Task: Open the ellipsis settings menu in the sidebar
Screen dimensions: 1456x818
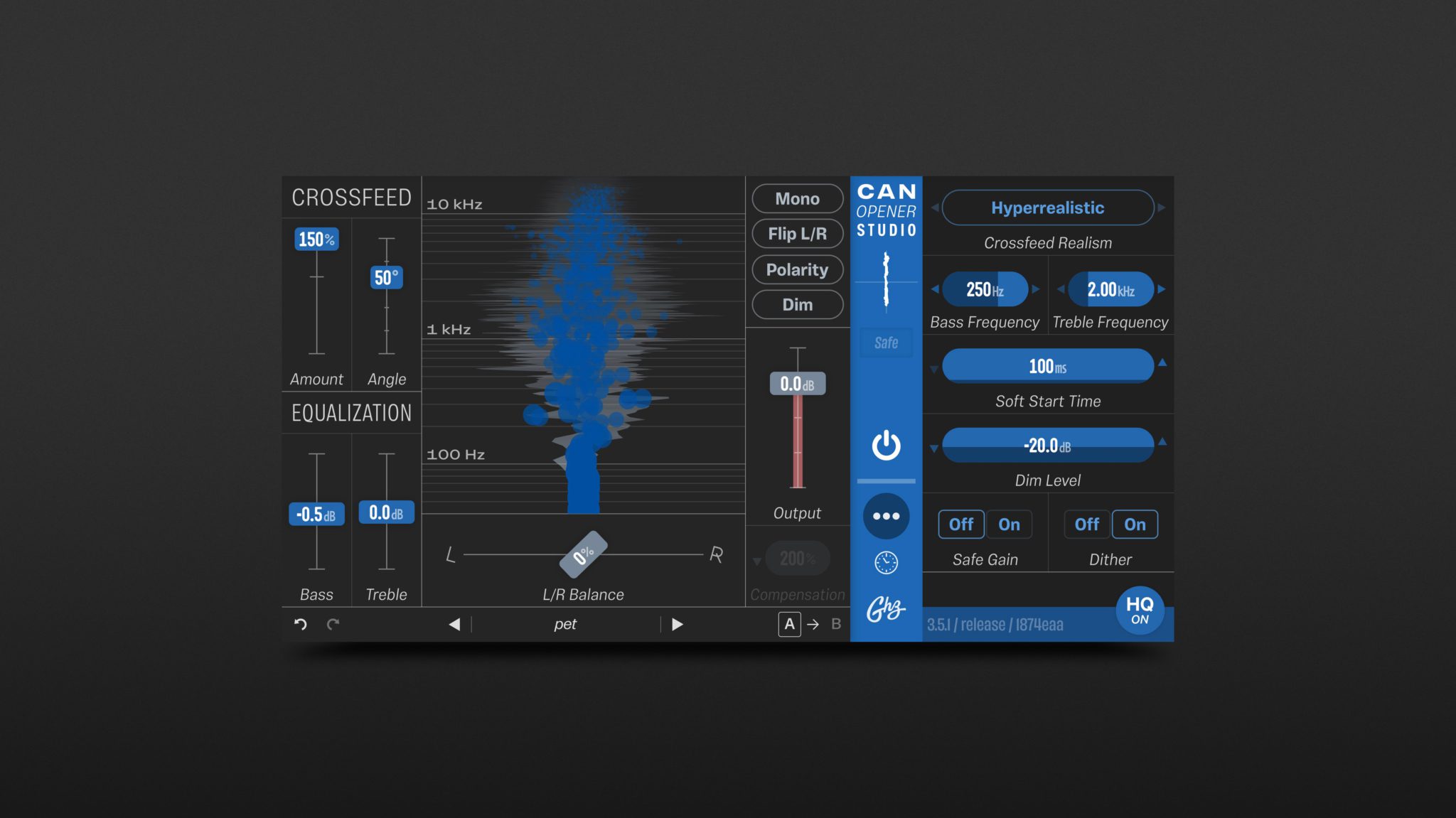Action: [x=885, y=516]
